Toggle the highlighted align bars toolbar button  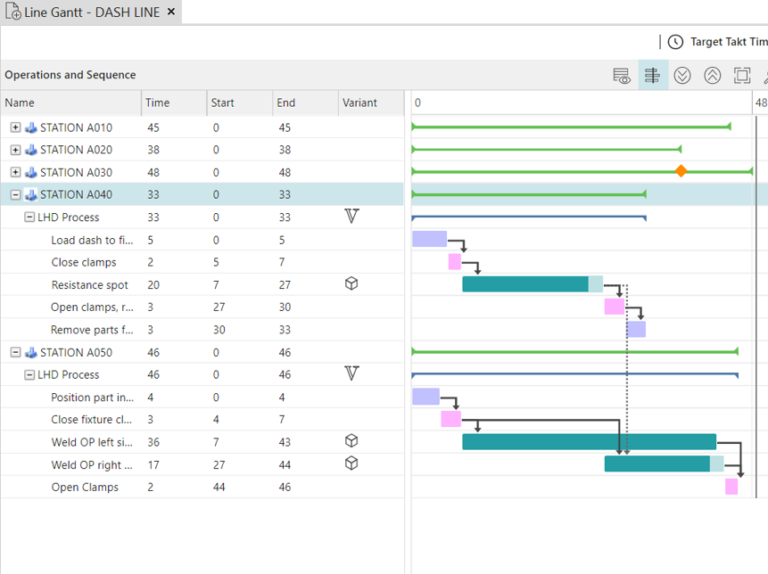pyautogui.click(x=652, y=76)
